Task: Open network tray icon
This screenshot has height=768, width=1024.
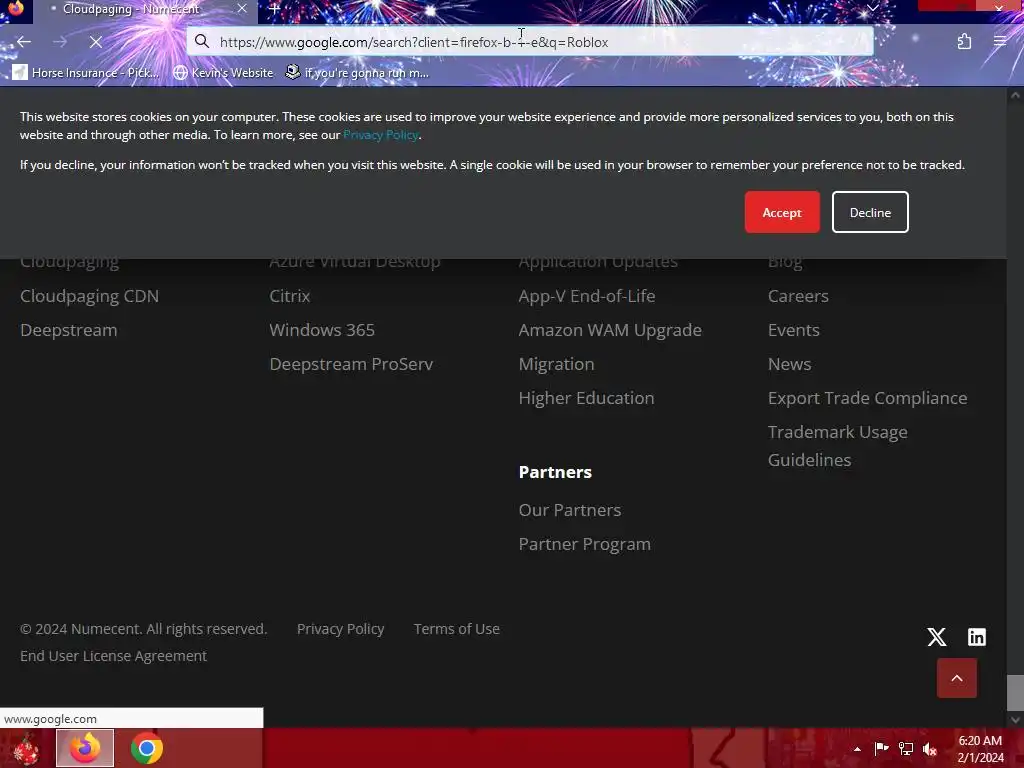Action: click(x=906, y=749)
